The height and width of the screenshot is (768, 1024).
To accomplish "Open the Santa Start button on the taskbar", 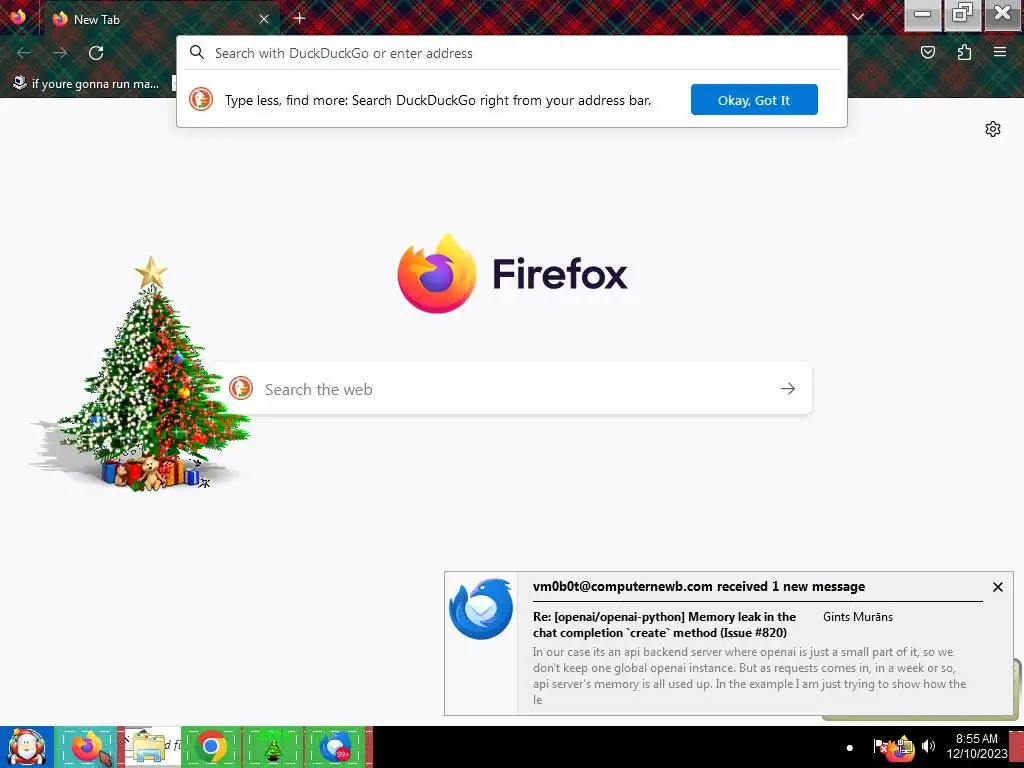I will pos(26,747).
